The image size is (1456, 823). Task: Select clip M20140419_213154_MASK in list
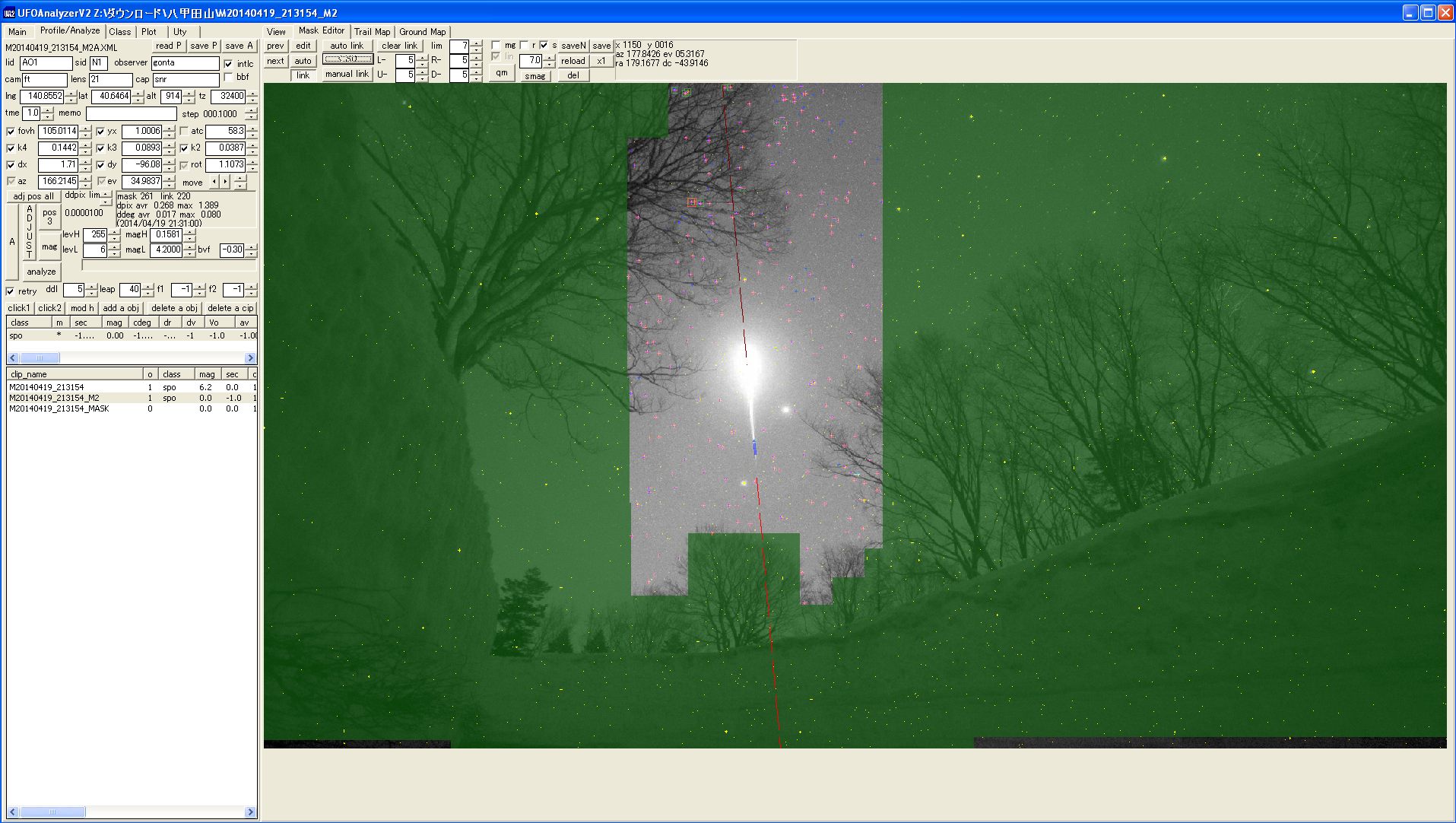[x=59, y=408]
